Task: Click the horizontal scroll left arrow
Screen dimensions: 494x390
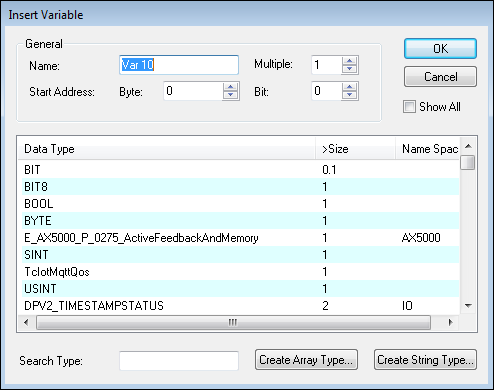Action: coord(27,322)
